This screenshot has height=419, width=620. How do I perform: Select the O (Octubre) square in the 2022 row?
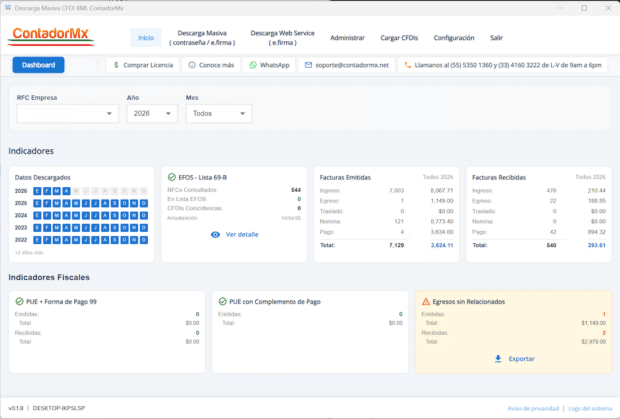coord(125,240)
